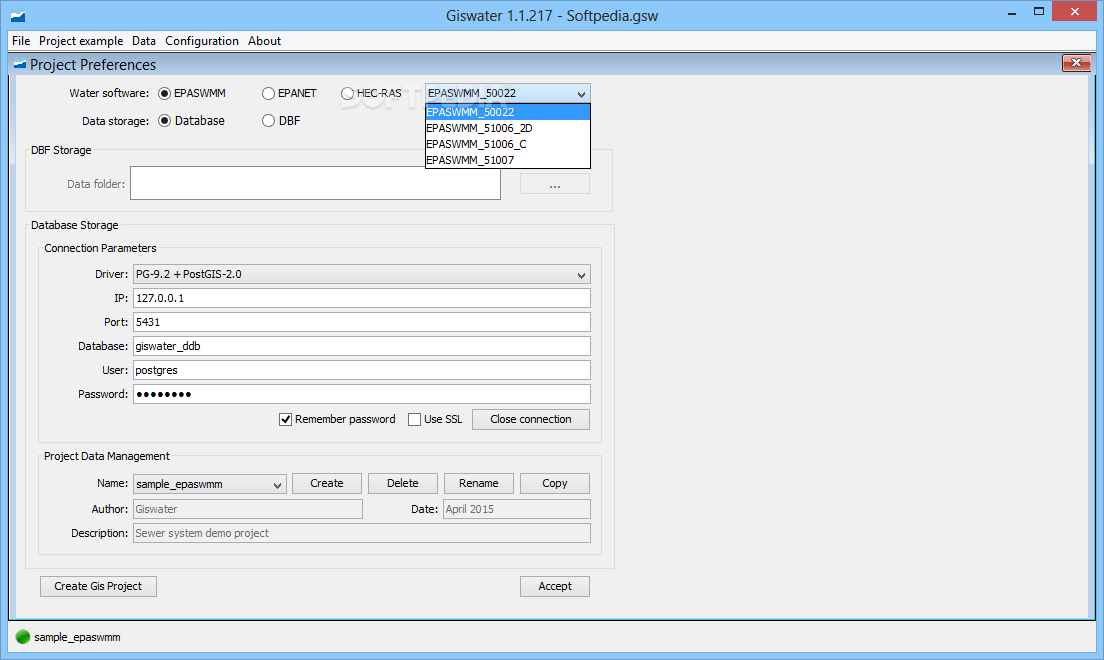Collapse the EPASWMM version dropdown
This screenshot has height=660, width=1104.
(581, 94)
